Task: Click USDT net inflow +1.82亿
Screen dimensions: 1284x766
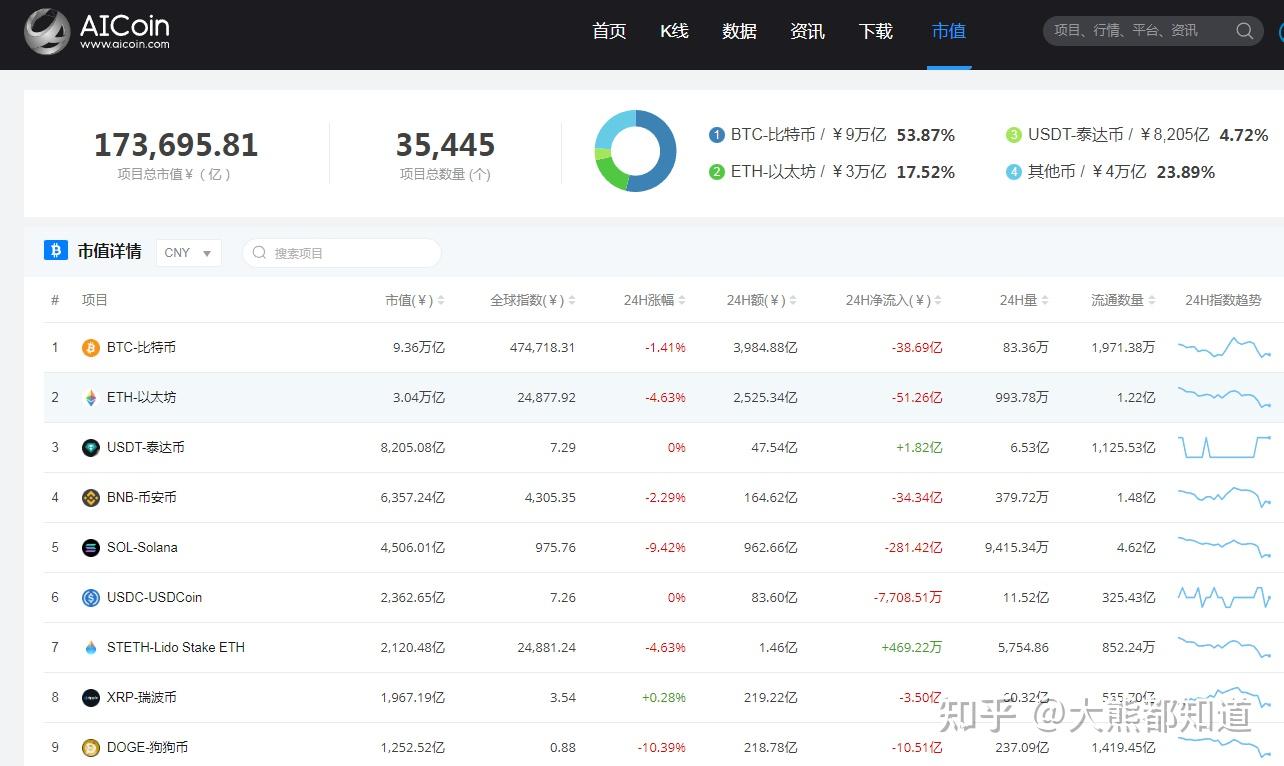Action: (919, 448)
